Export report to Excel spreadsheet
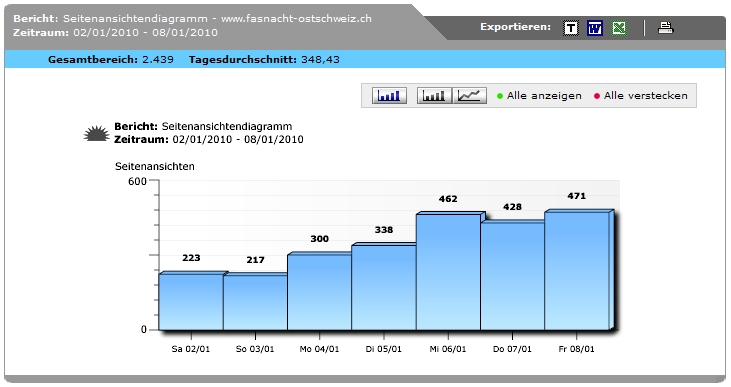The image size is (731, 387). point(619,28)
